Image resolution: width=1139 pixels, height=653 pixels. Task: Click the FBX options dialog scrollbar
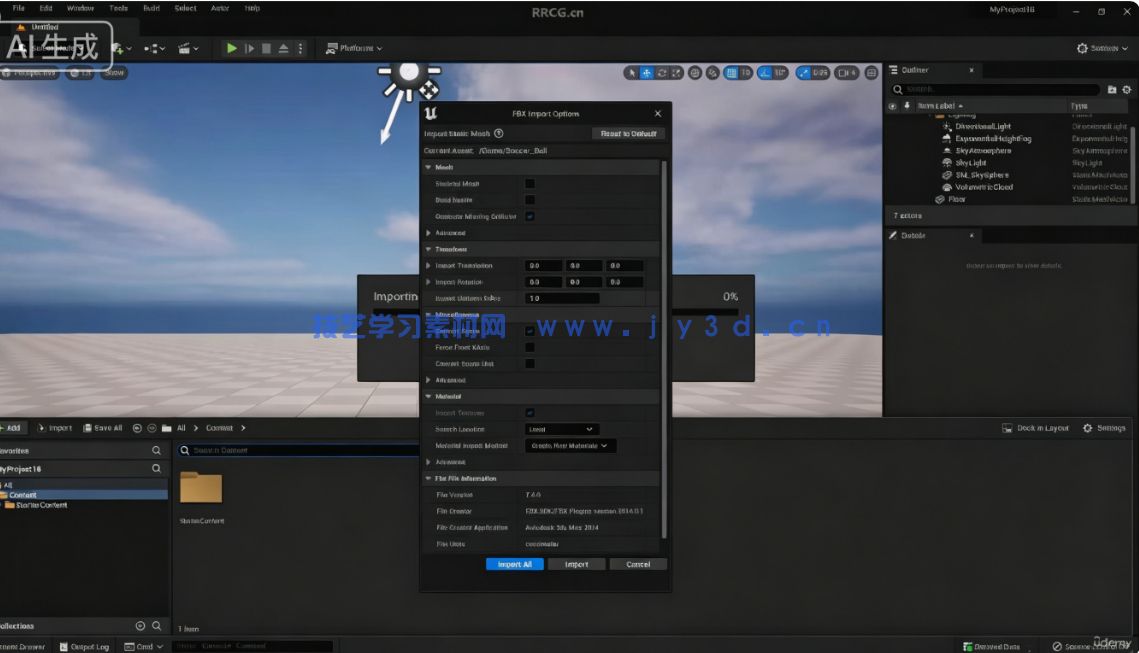coord(664,350)
